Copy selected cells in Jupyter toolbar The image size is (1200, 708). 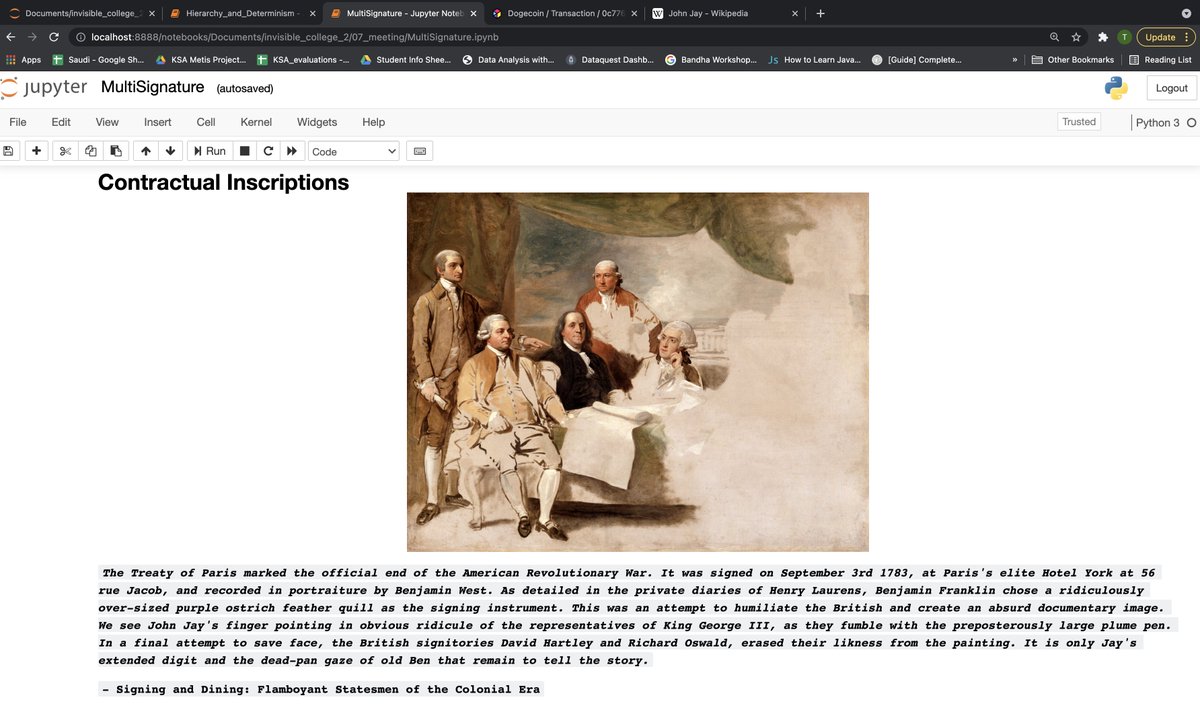pyautogui.click(x=91, y=151)
